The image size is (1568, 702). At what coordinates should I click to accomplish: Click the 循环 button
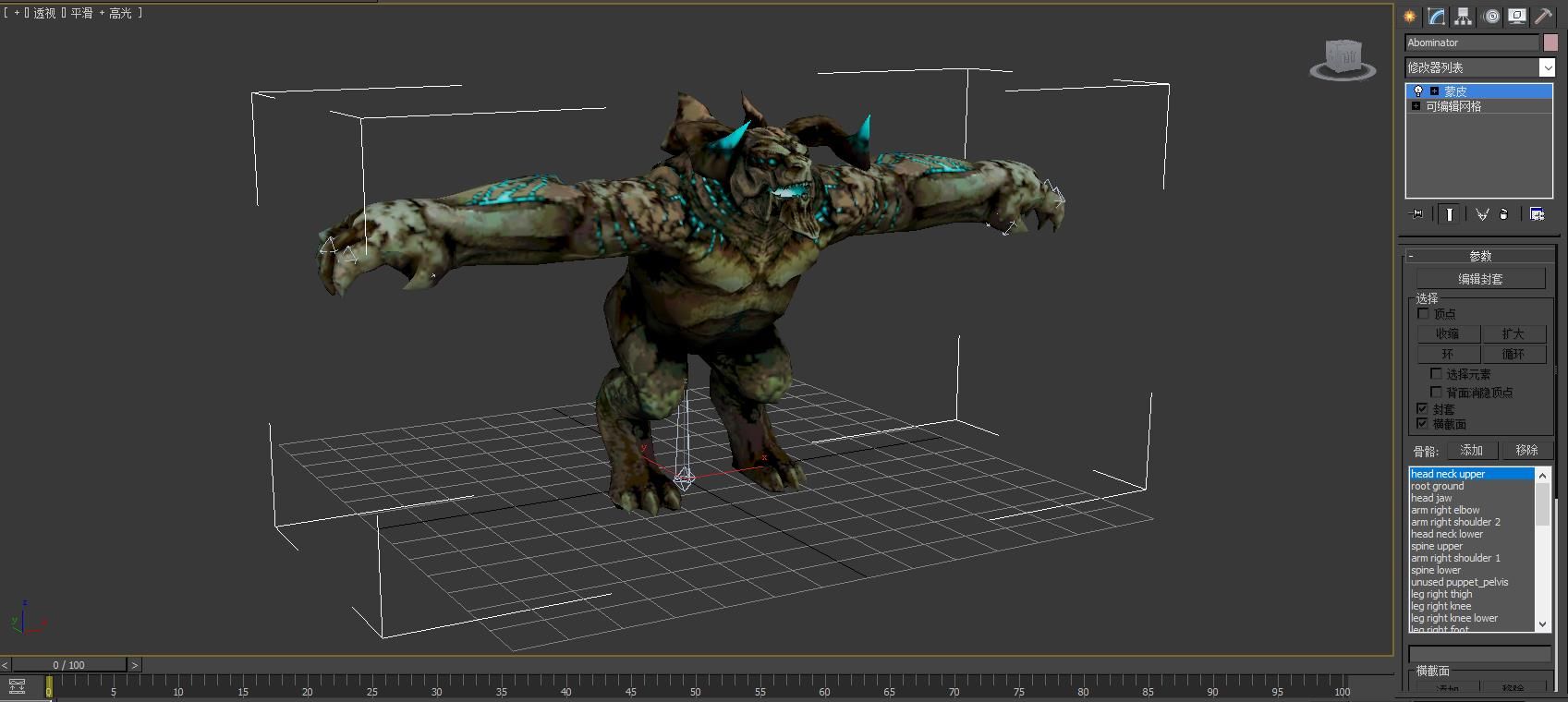click(1513, 355)
